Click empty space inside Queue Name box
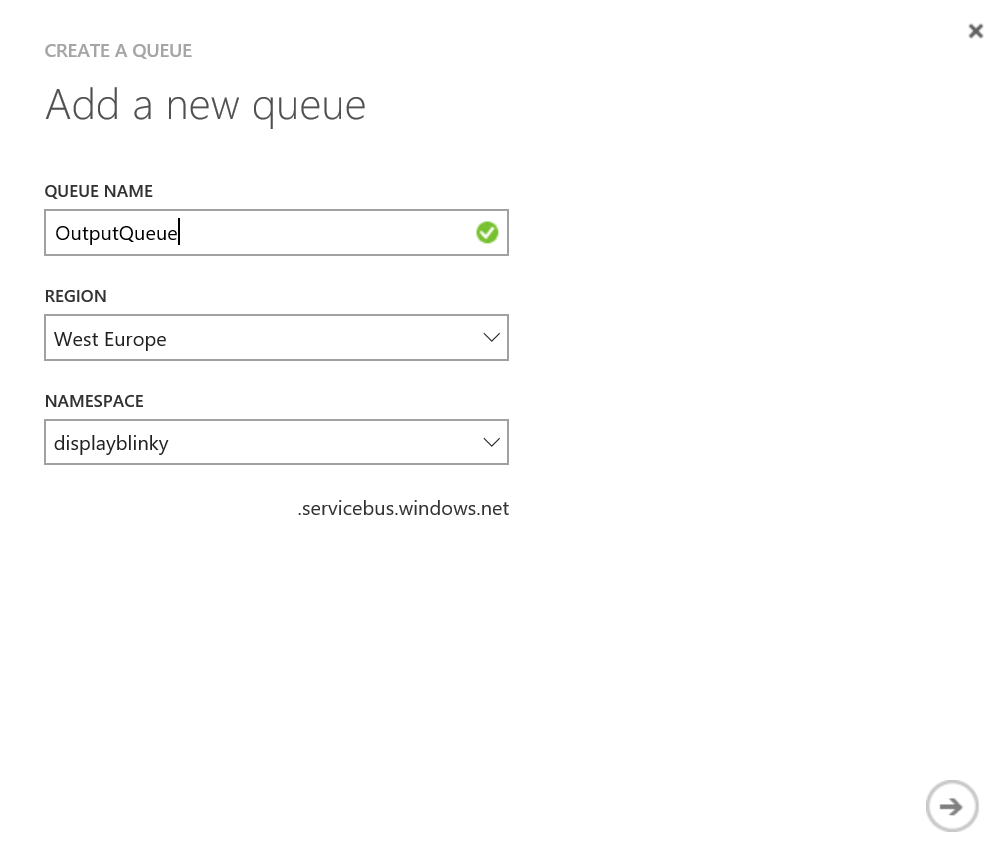 coord(330,233)
